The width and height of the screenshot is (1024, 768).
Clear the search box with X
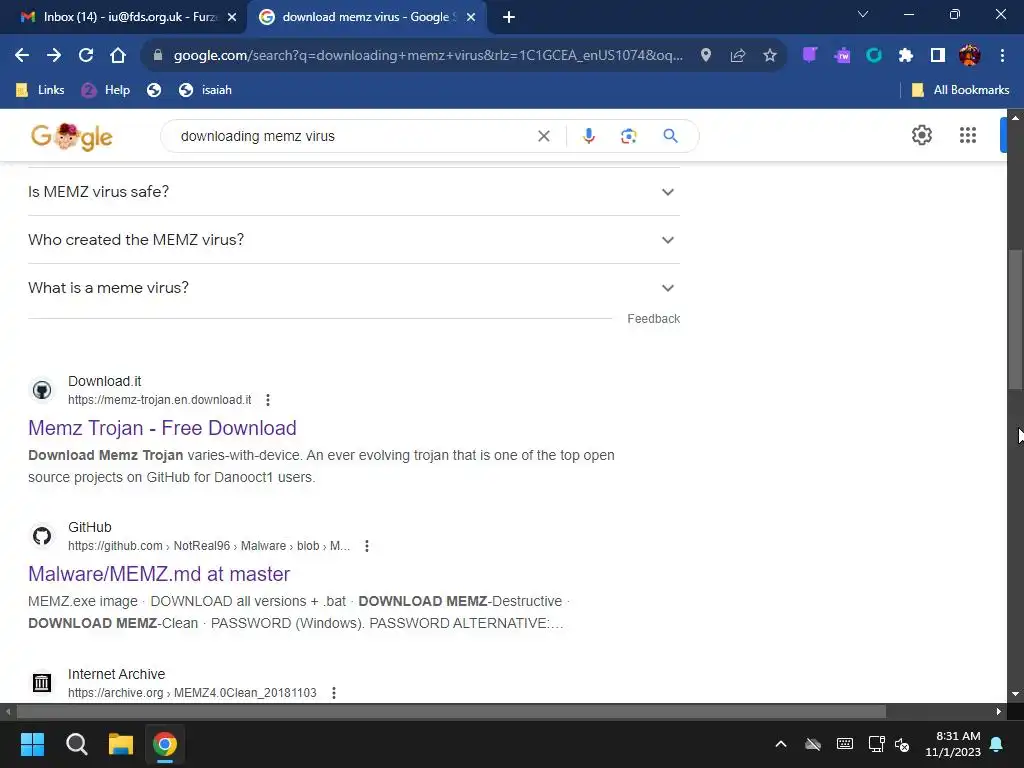point(543,136)
